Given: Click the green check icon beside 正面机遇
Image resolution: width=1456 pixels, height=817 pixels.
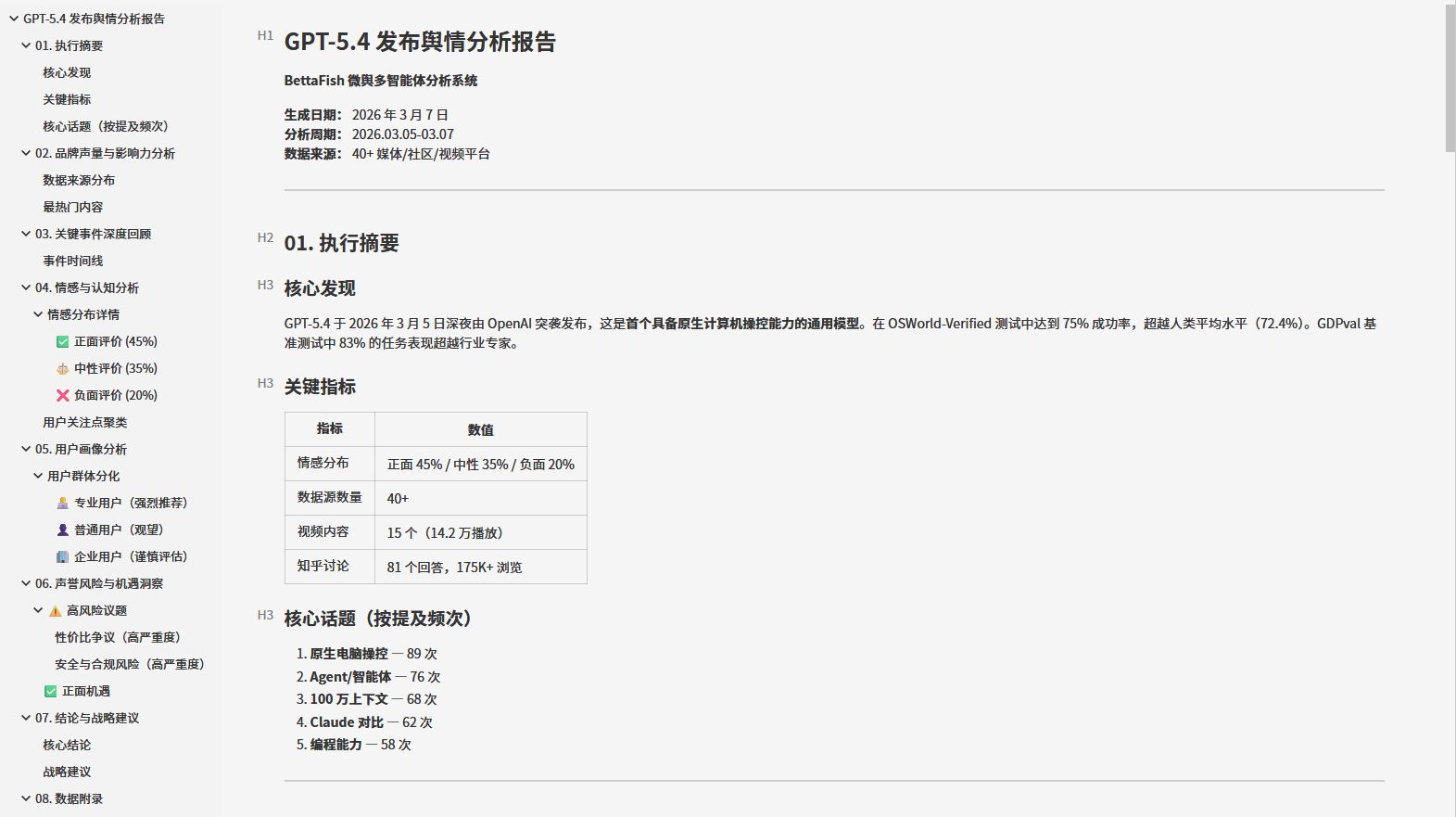Looking at the screenshot, I should 51,691.
